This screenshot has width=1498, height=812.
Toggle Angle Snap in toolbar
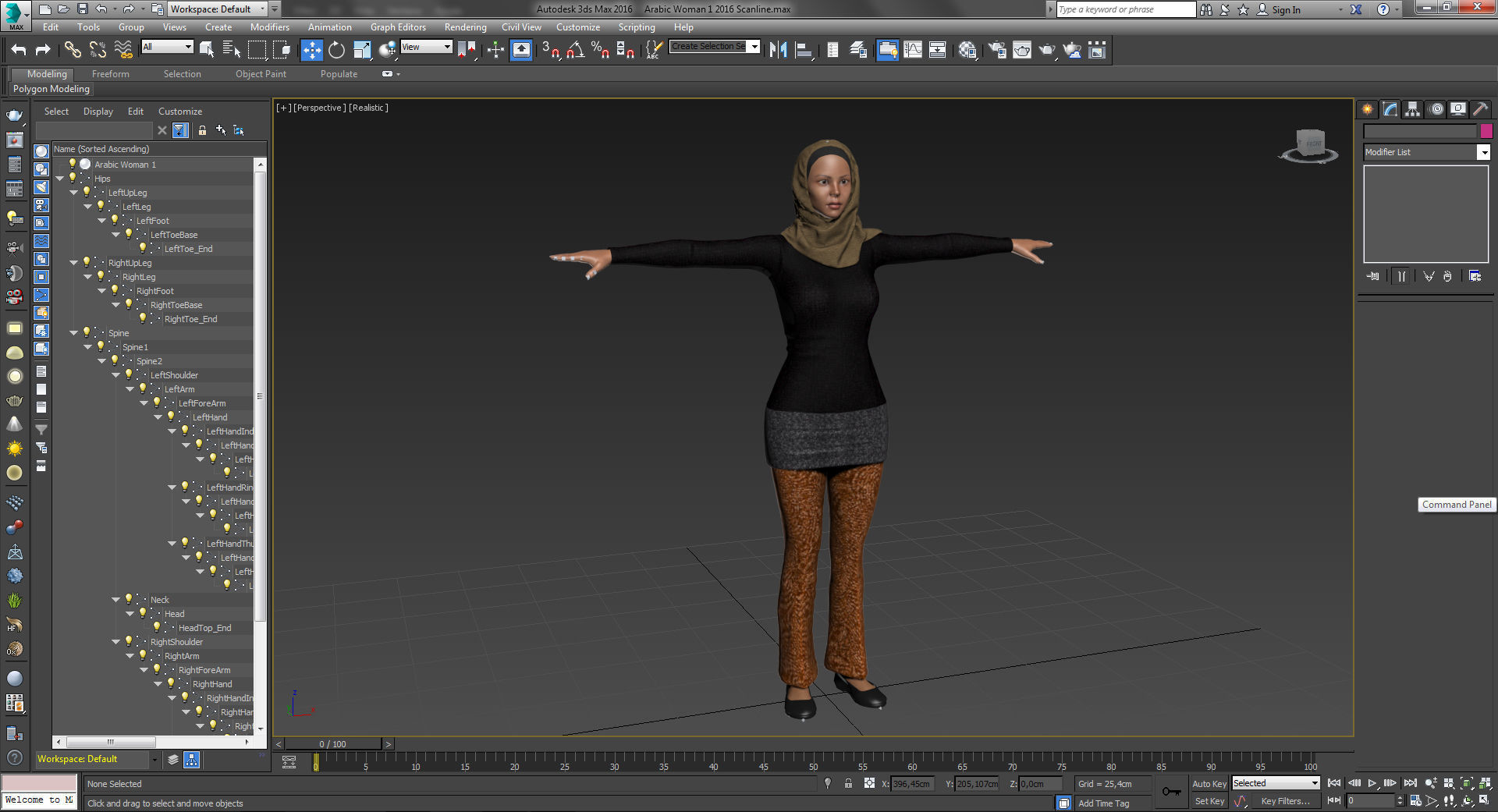coord(576,50)
